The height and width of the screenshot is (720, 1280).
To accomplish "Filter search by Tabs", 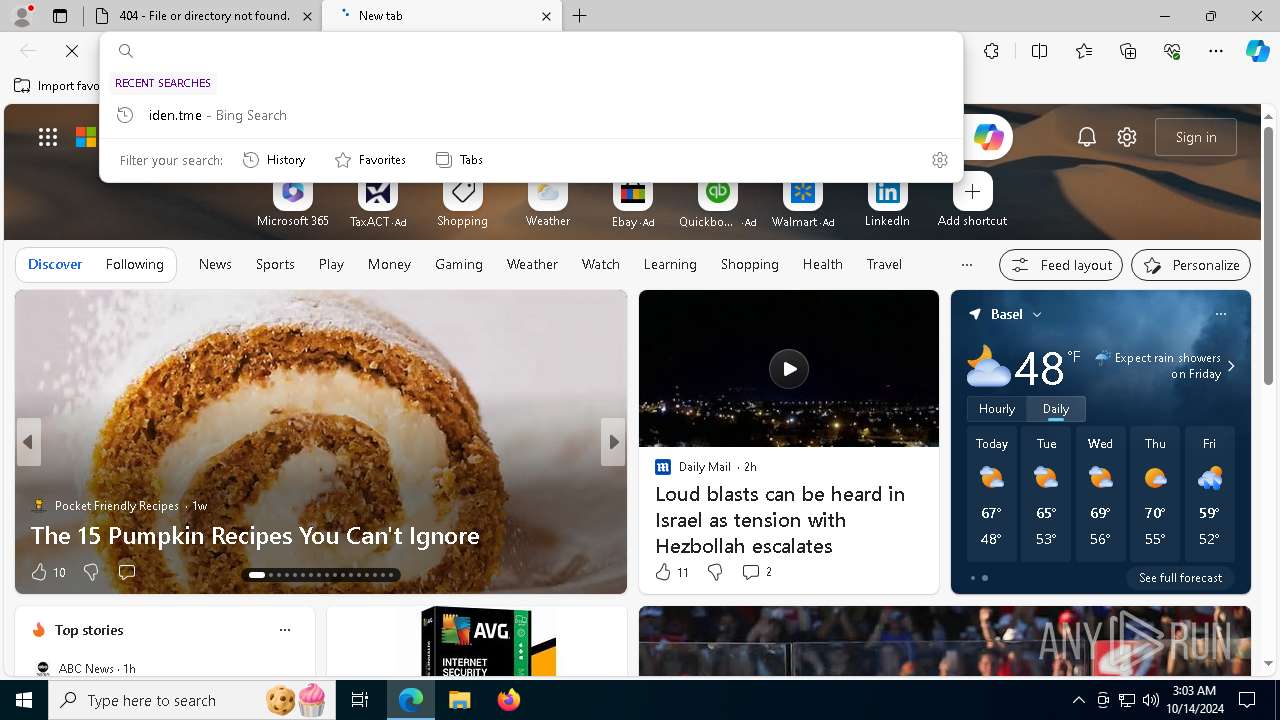I will pos(459,160).
